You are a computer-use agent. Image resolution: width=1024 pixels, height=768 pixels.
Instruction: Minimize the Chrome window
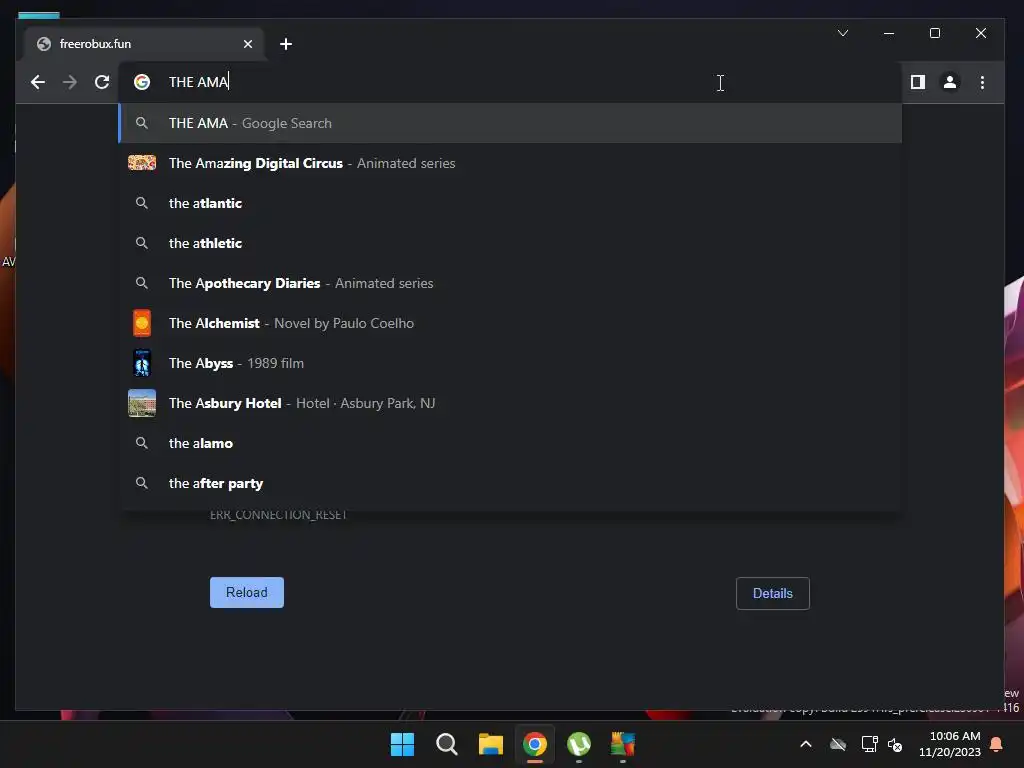click(889, 33)
